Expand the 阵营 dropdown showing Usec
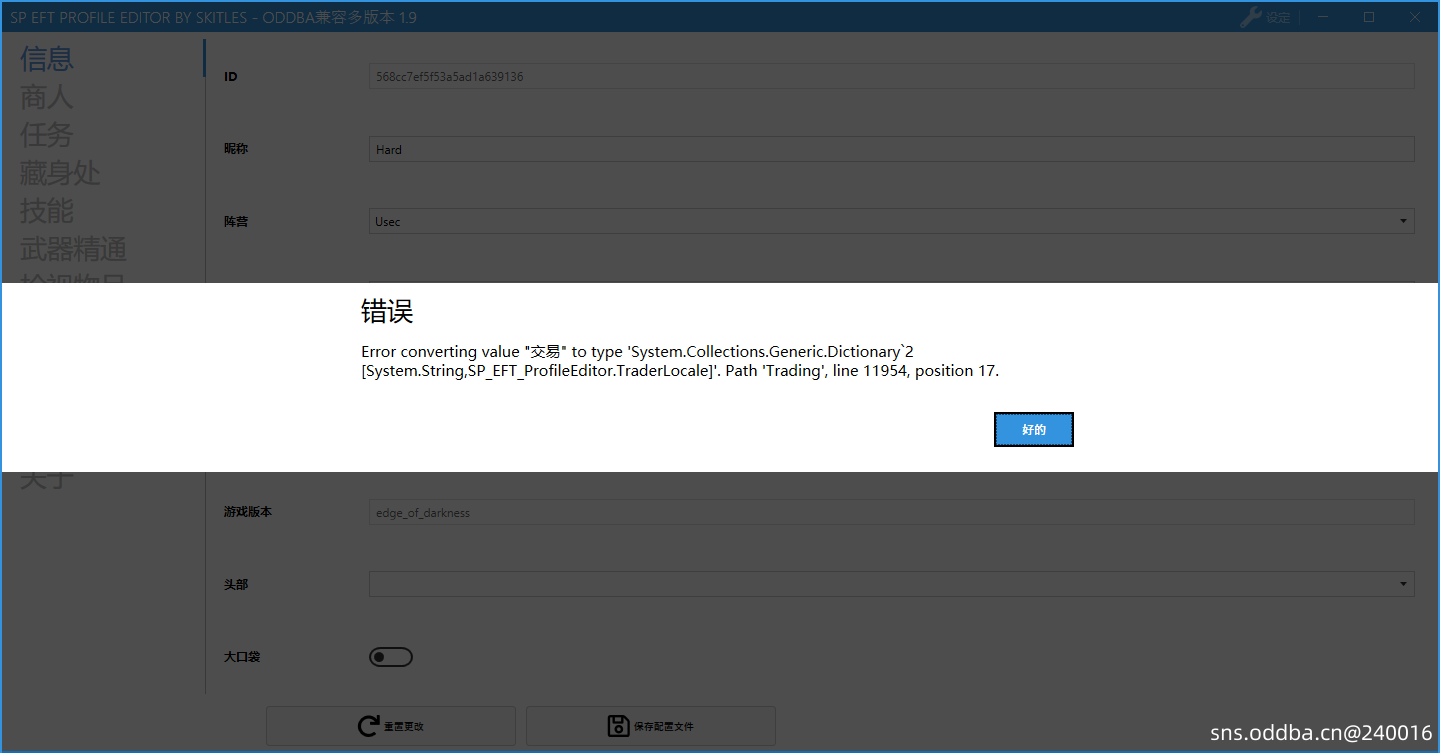This screenshot has width=1440, height=753. pos(891,221)
